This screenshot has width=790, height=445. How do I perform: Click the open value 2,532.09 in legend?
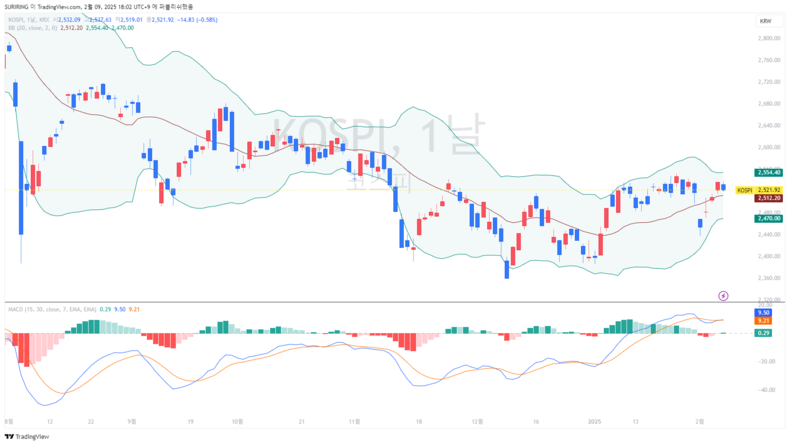point(69,20)
